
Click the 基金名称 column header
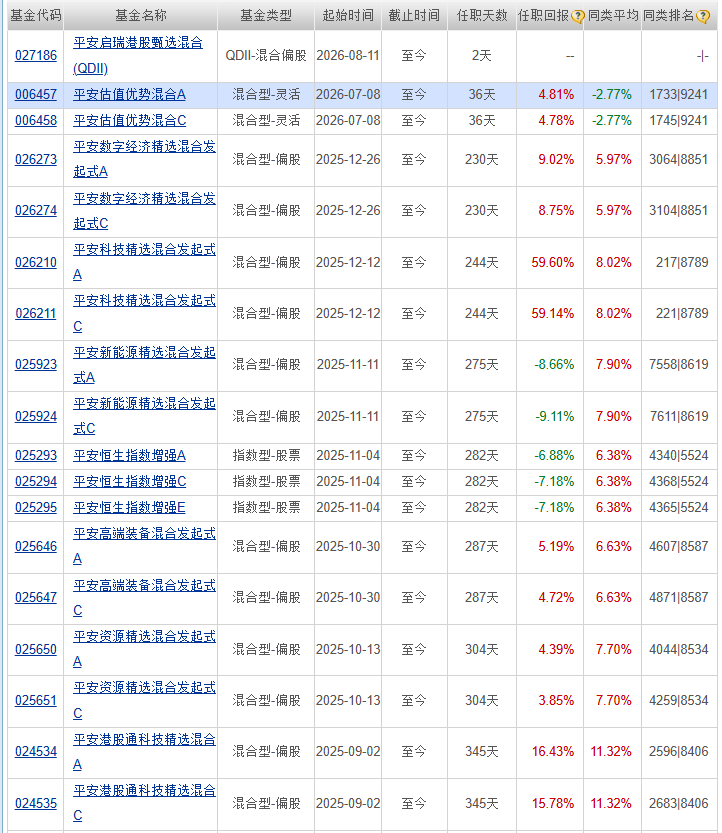[x=141, y=16]
